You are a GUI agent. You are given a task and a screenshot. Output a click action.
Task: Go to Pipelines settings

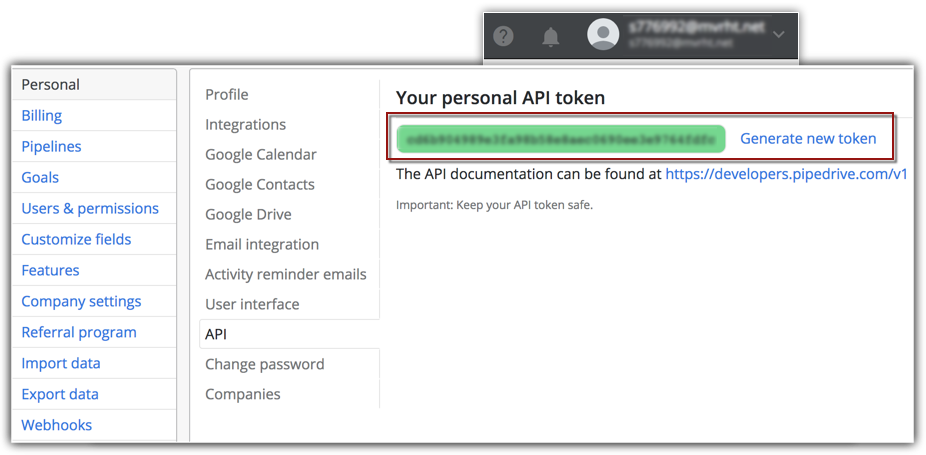[x=51, y=147]
